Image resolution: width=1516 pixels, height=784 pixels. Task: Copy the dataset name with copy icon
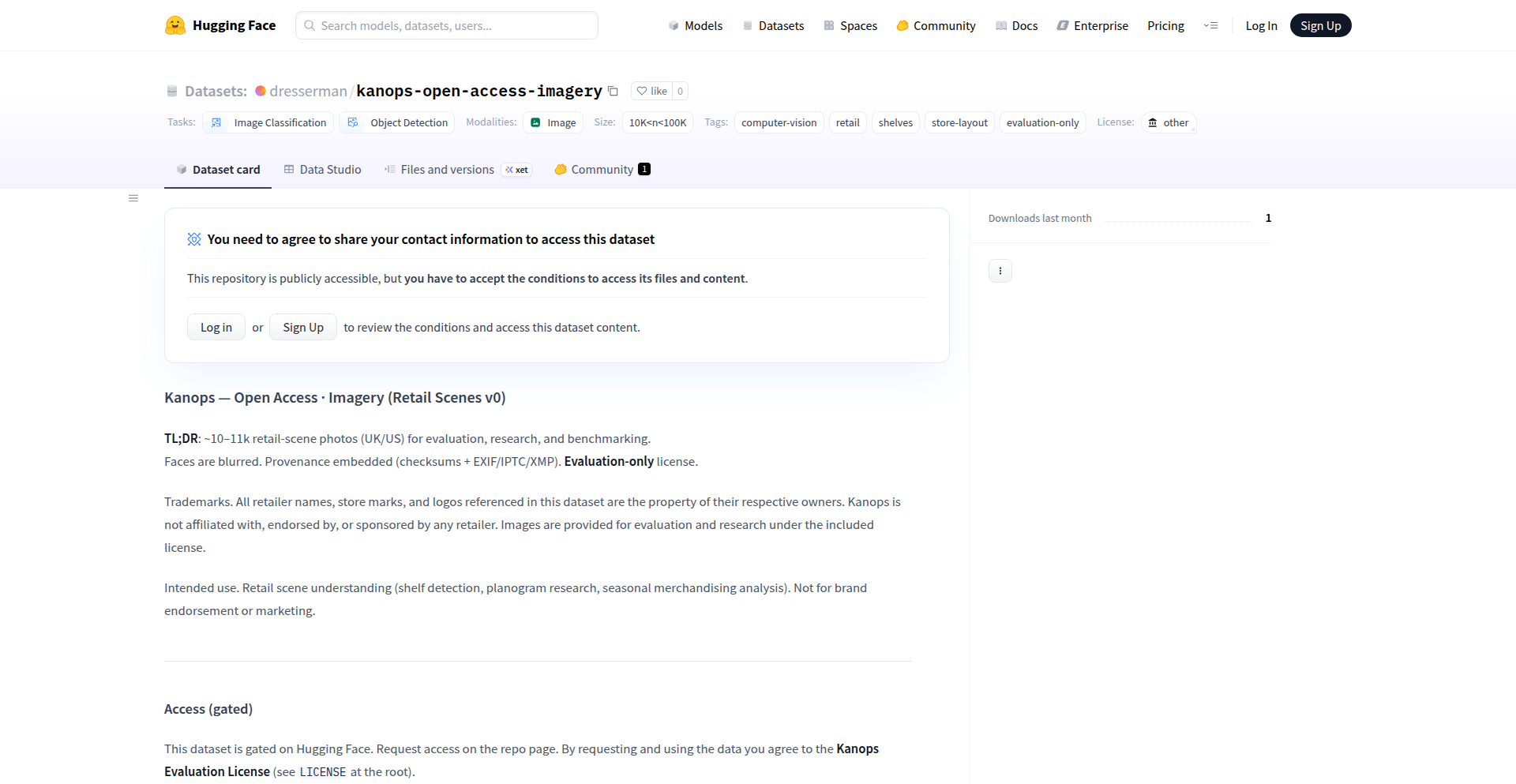coord(613,91)
